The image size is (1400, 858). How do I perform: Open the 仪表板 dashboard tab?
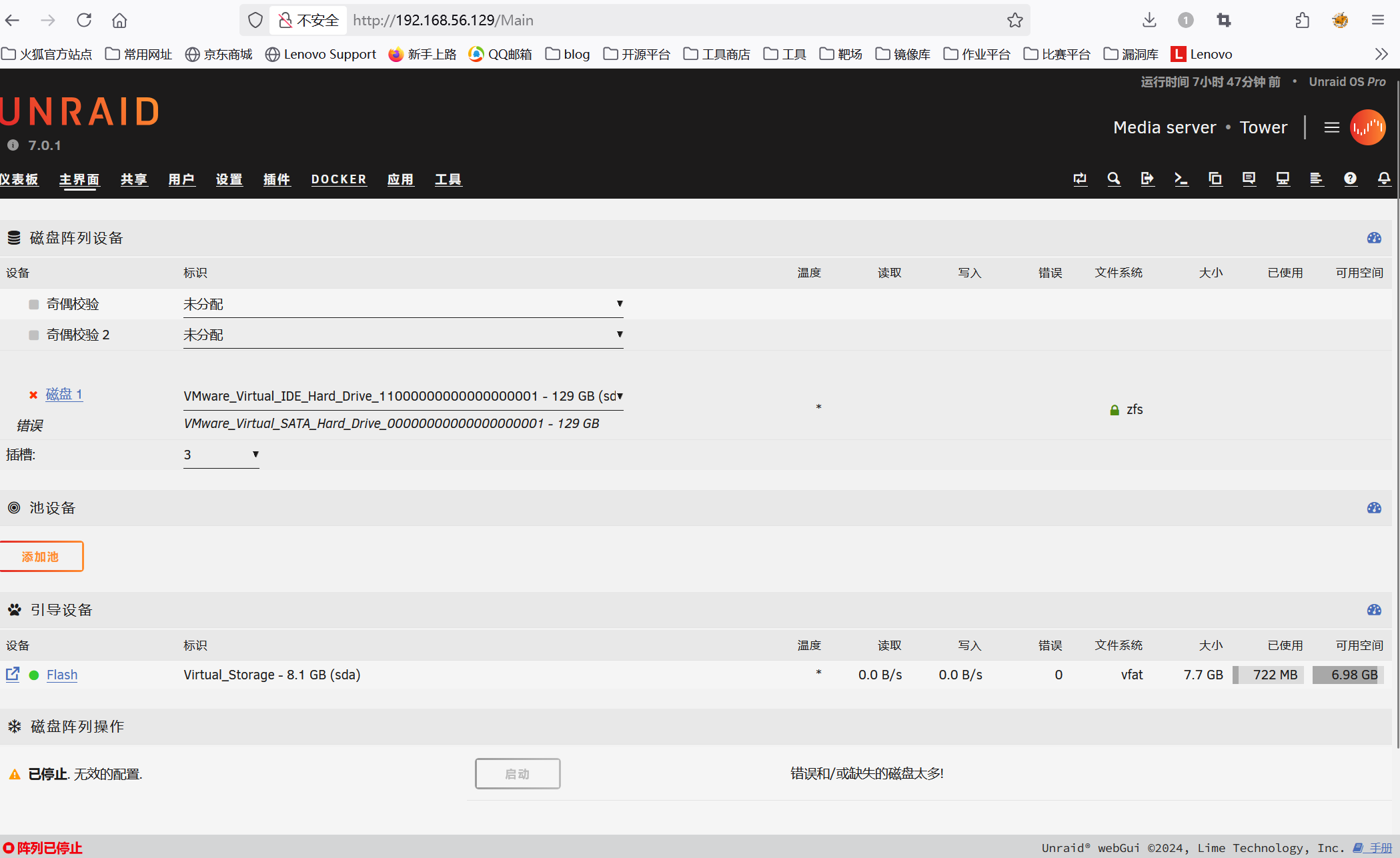[x=19, y=179]
